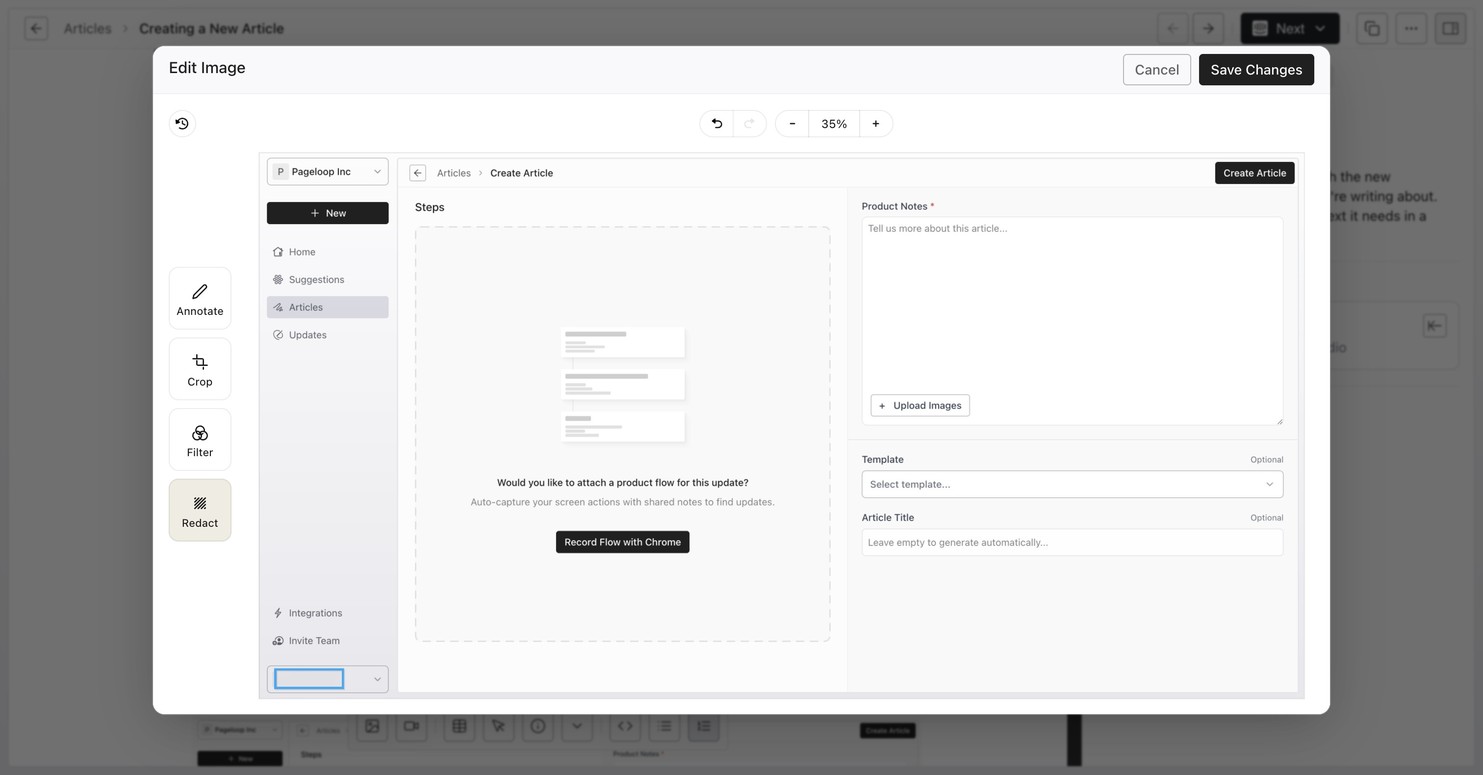Click the 'Edit Image' dialog title
The height and width of the screenshot is (775, 1483).
pyautogui.click(x=207, y=68)
